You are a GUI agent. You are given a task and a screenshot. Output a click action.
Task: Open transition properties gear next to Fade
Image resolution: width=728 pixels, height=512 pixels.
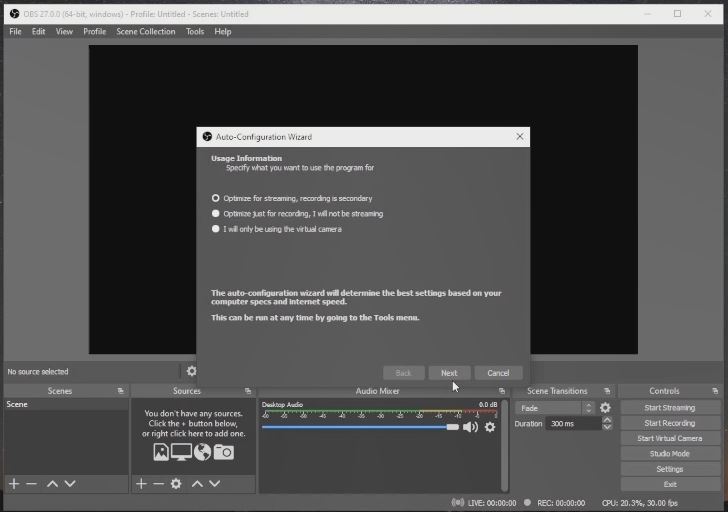click(x=605, y=408)
